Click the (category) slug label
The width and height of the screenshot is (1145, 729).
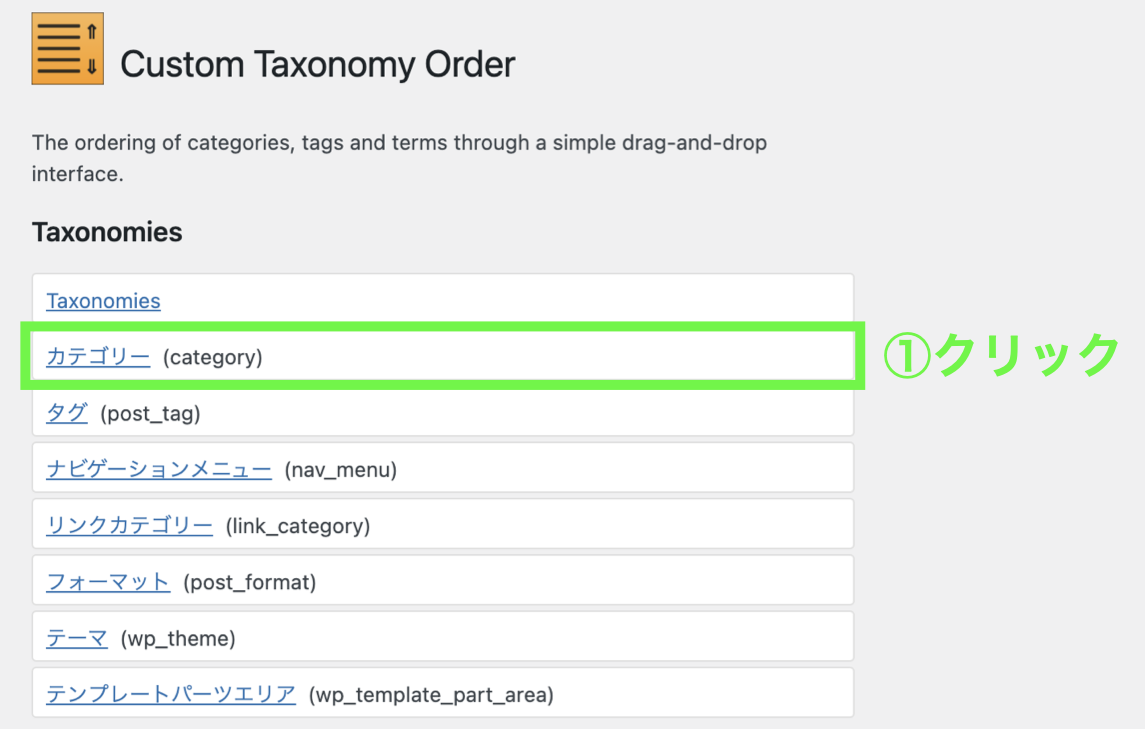click(x=213, y=357)
